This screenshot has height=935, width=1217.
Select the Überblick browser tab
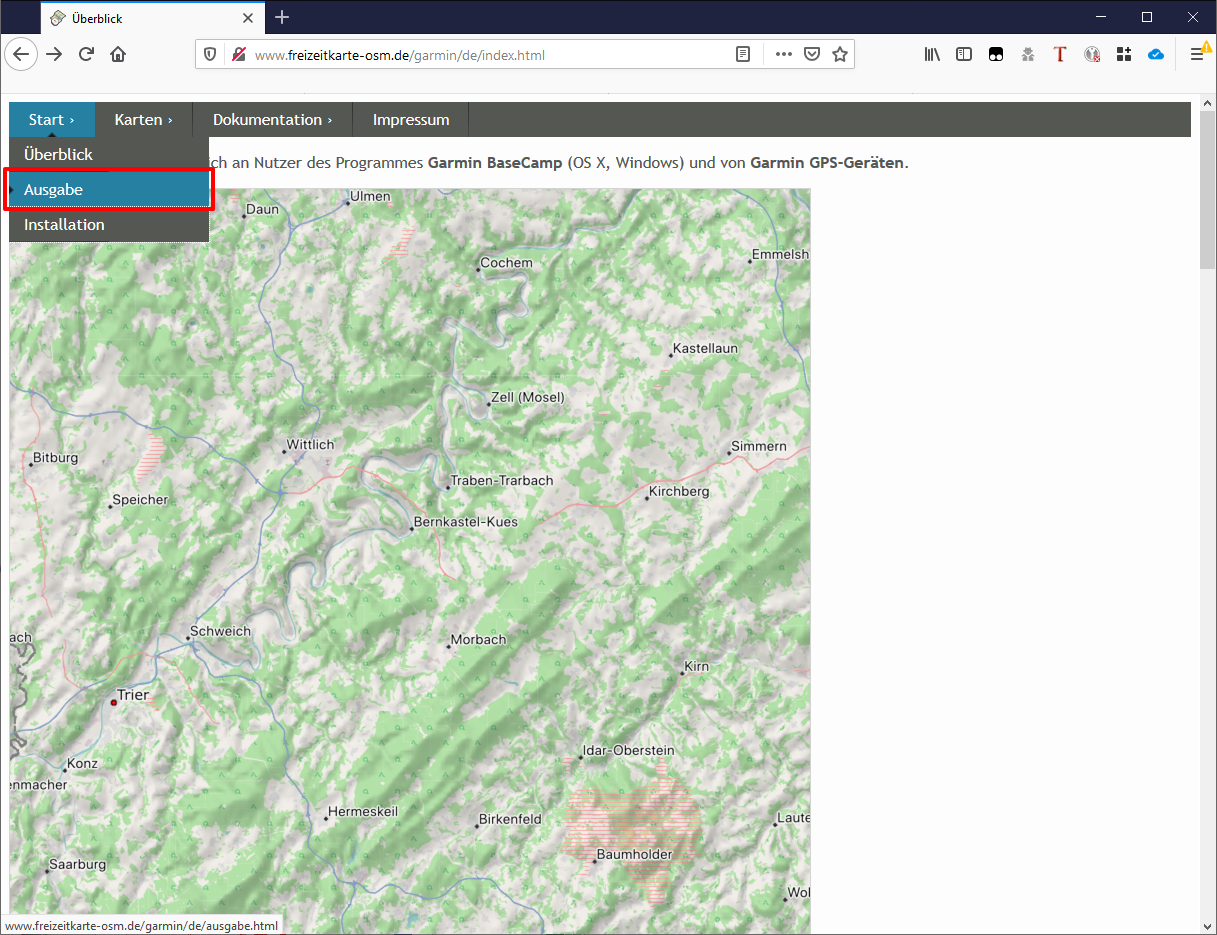tap(153, 18)
